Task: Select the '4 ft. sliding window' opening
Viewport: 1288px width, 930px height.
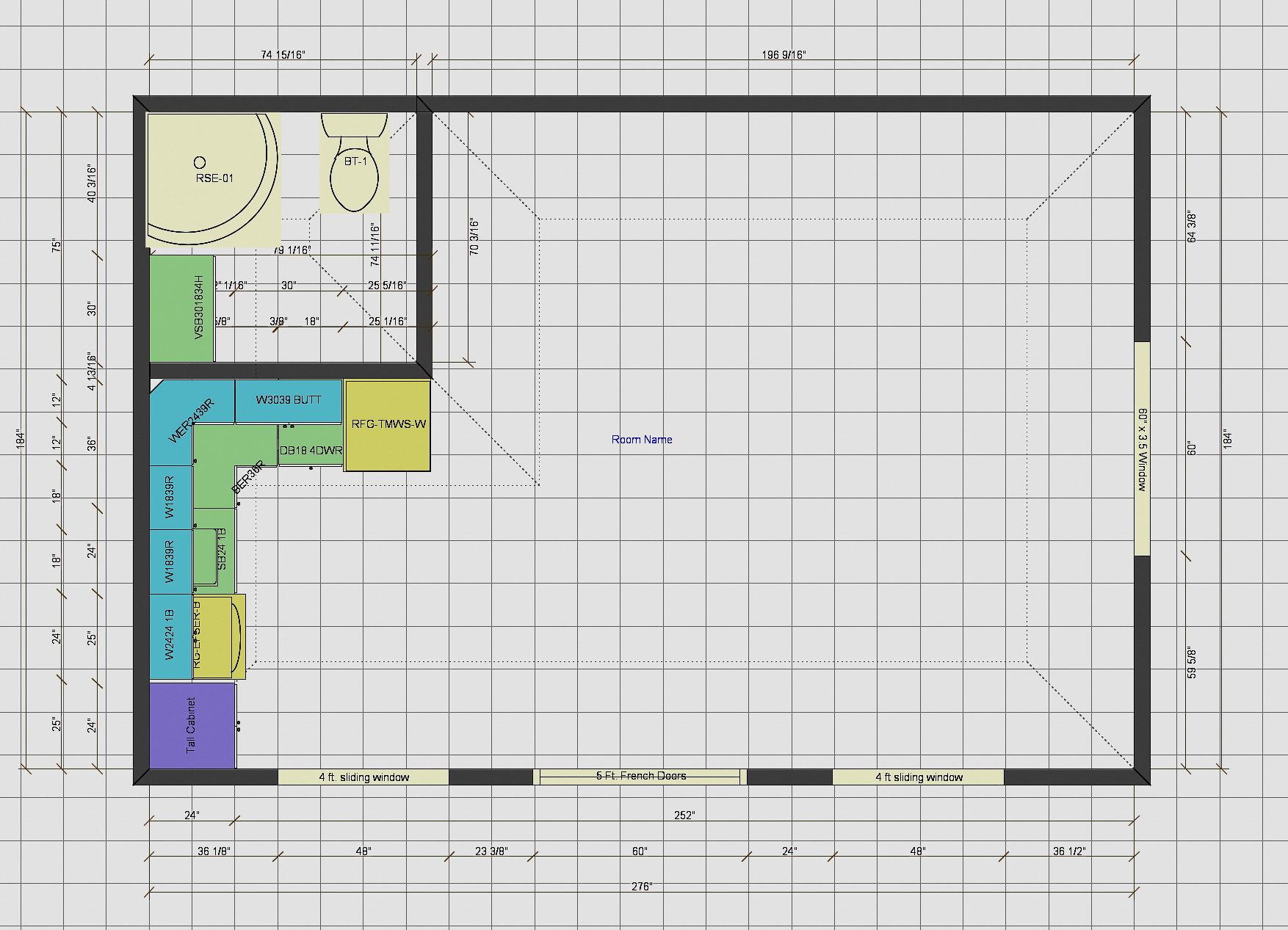Action: coord(363,777)
